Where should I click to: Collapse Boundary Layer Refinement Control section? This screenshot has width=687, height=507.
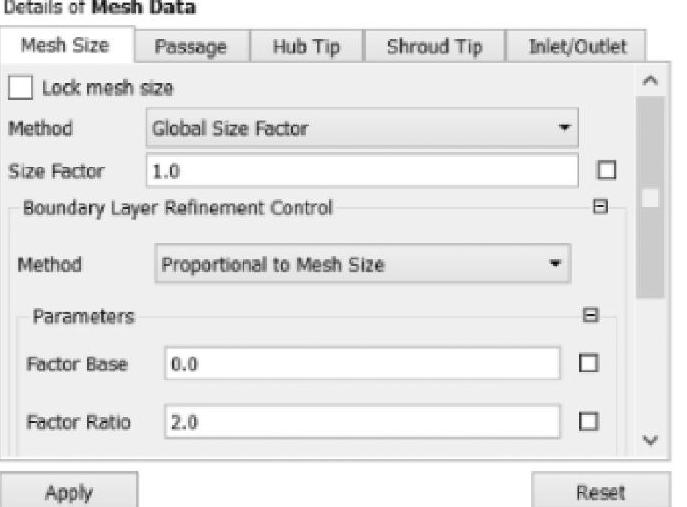tap(600, 208)
